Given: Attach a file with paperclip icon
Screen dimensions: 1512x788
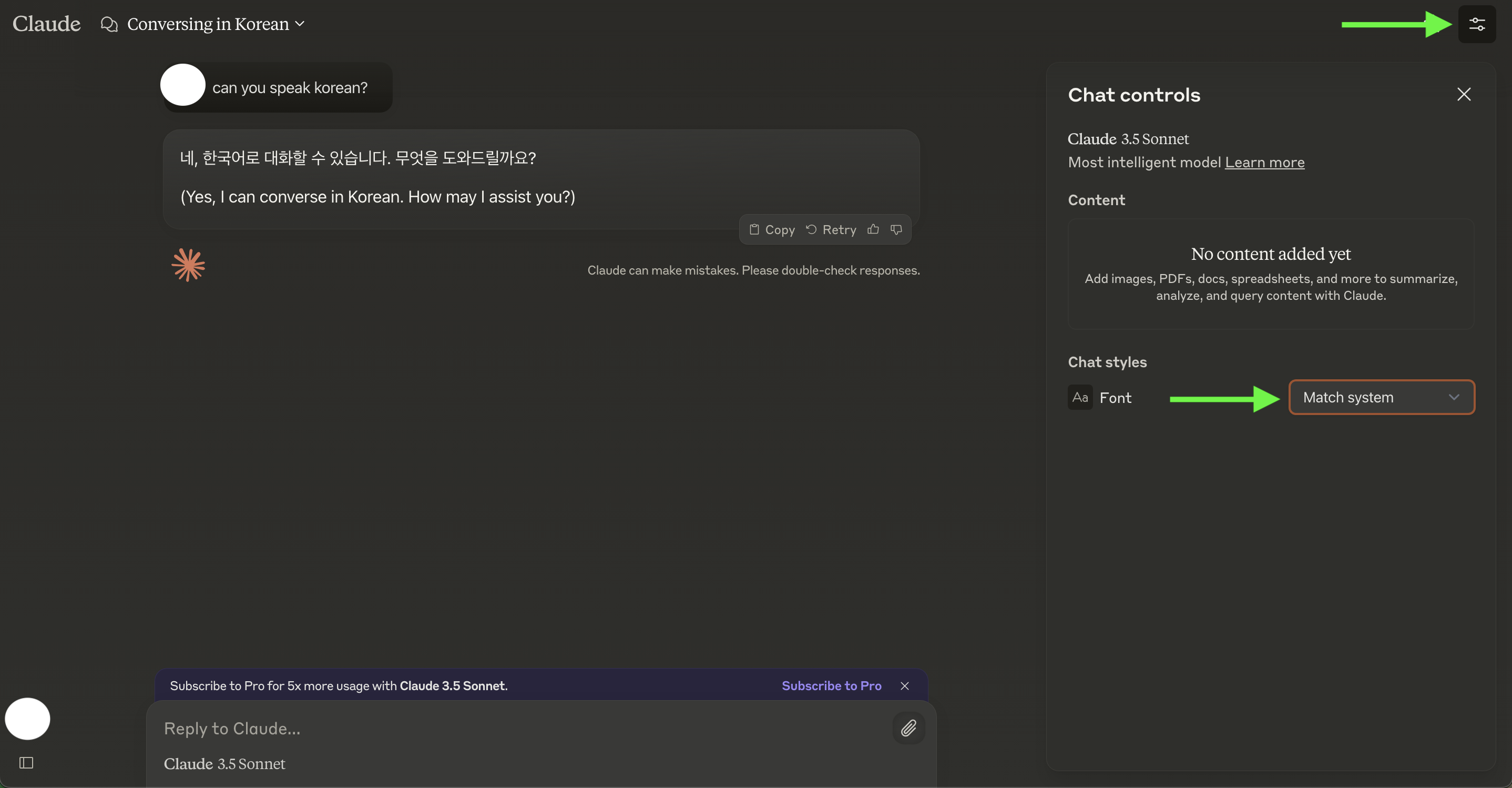Looking at the screenshot, I should tap(908, 728).
